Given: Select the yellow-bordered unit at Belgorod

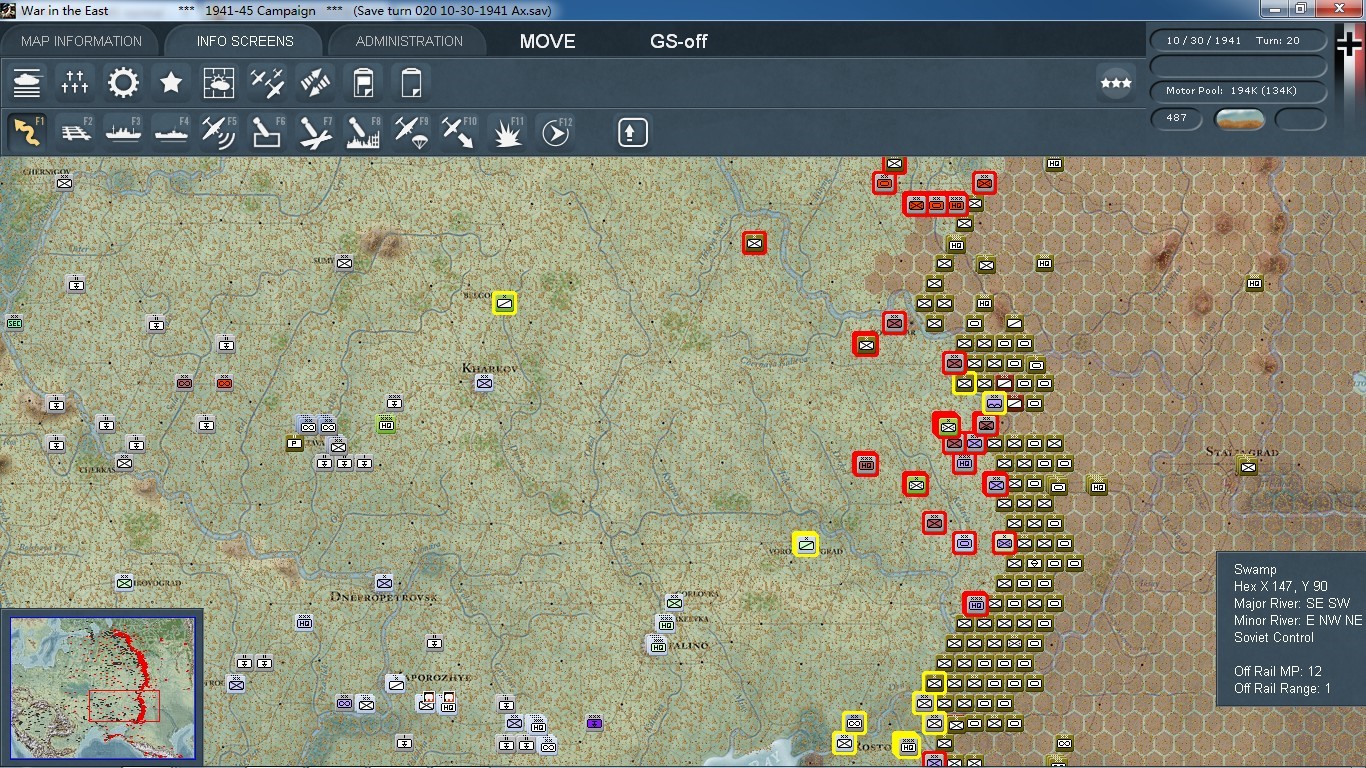Looking at the screenshot, I should [x=505, y=302].
